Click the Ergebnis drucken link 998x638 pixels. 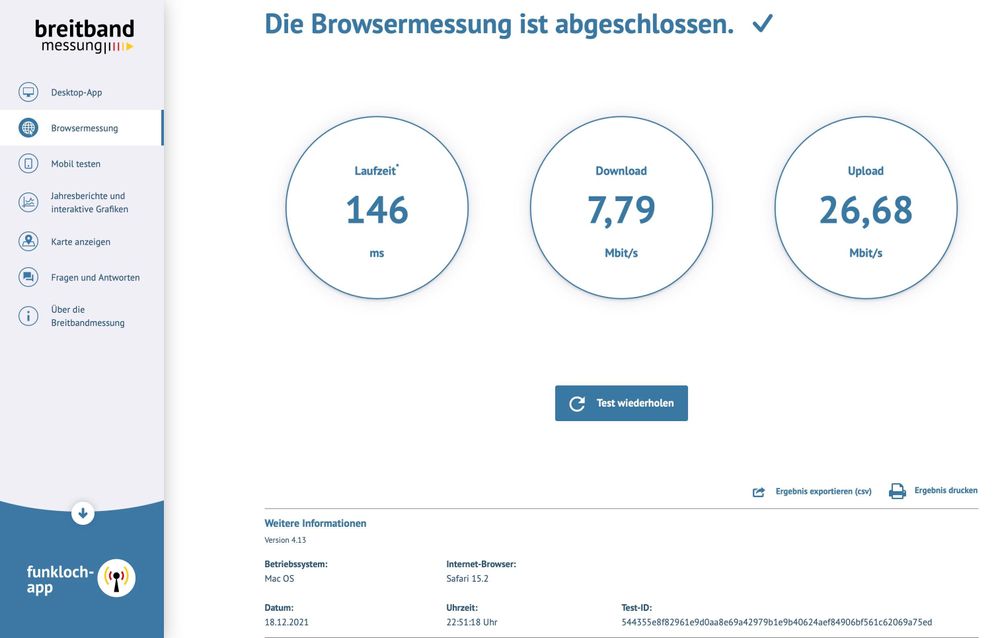pos(944,489)
